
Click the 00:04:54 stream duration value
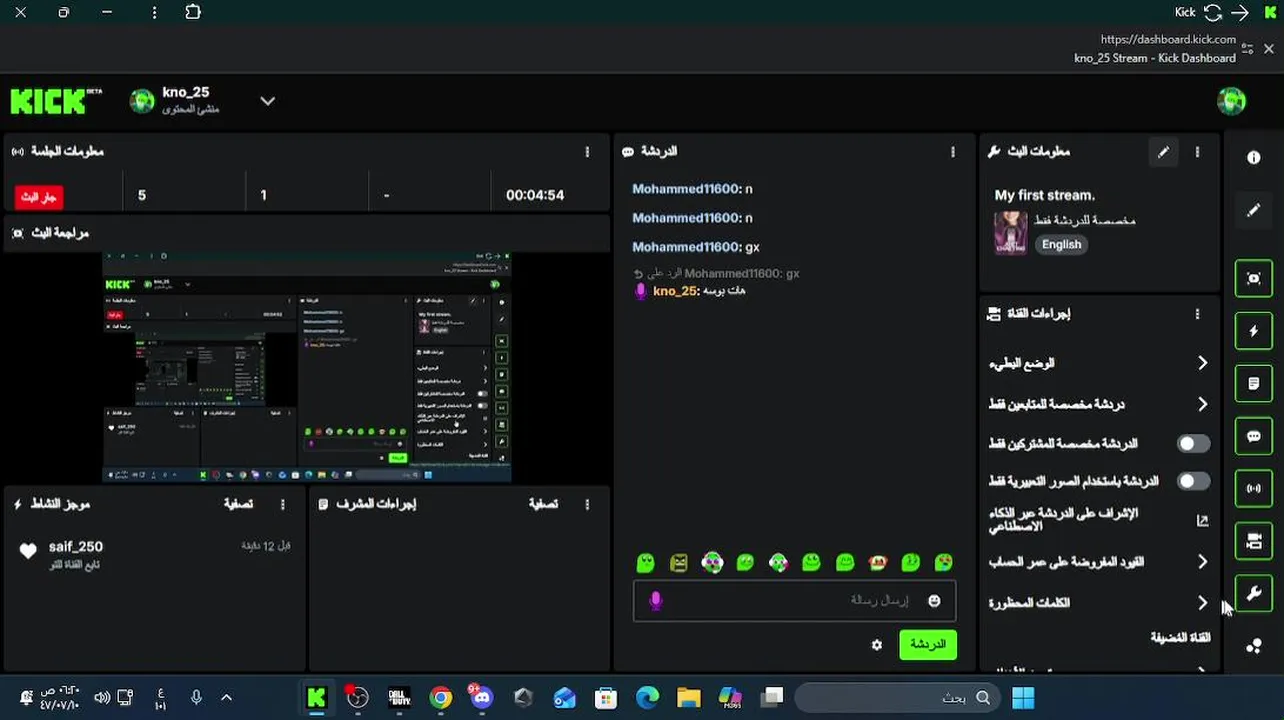pos(535,195)
